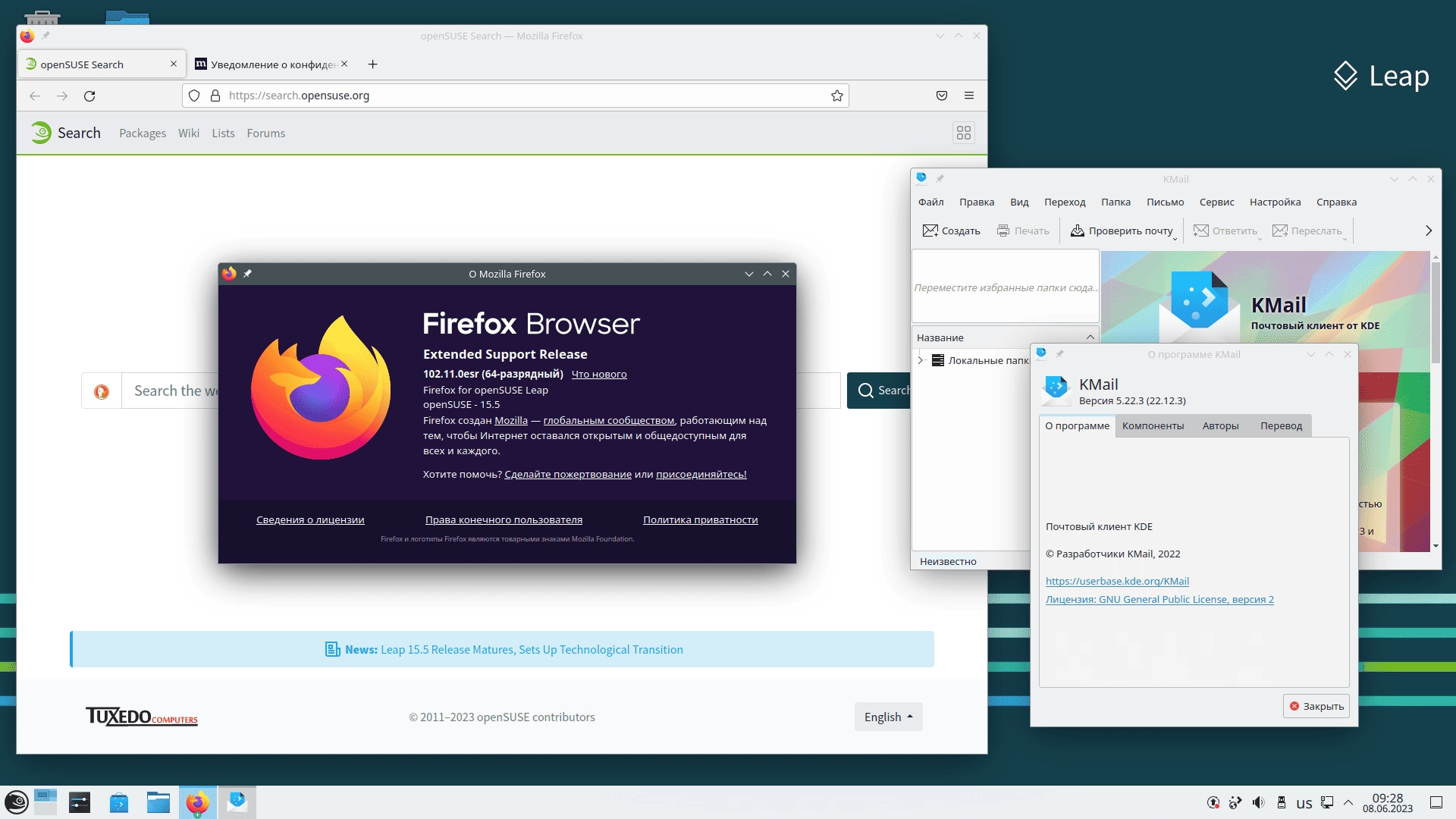The image size is (1456, 819).
Task: Open Discover software center from taskbar
Action: 119,802
